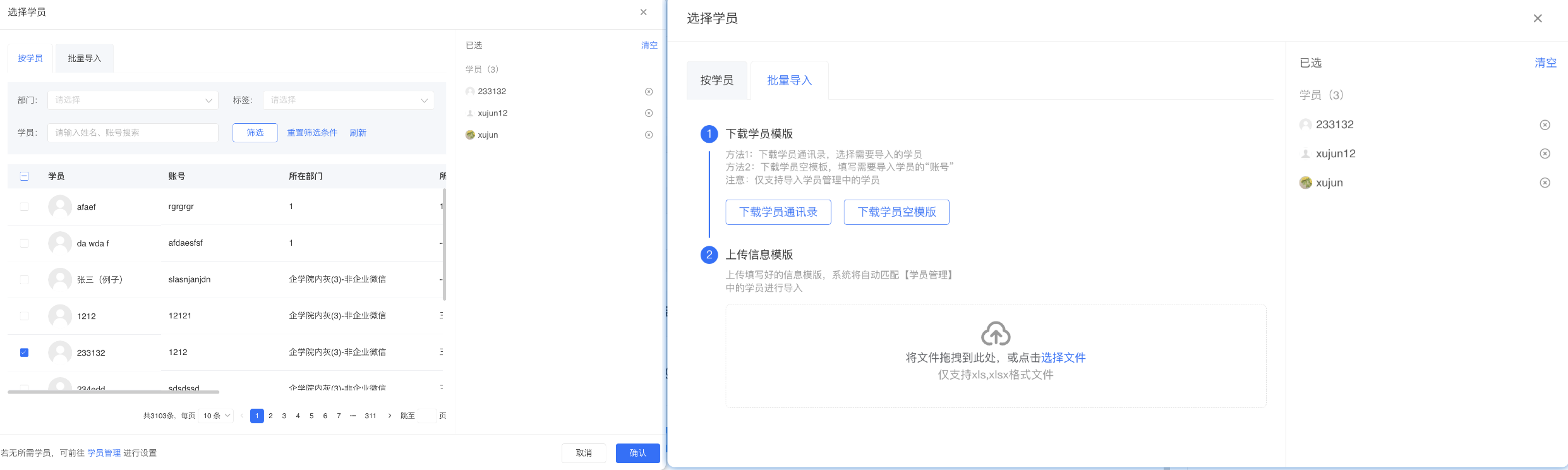Remove xujun in right dialog selected list
This screenshot has width=1568, height=470.
pos(1545,183)
